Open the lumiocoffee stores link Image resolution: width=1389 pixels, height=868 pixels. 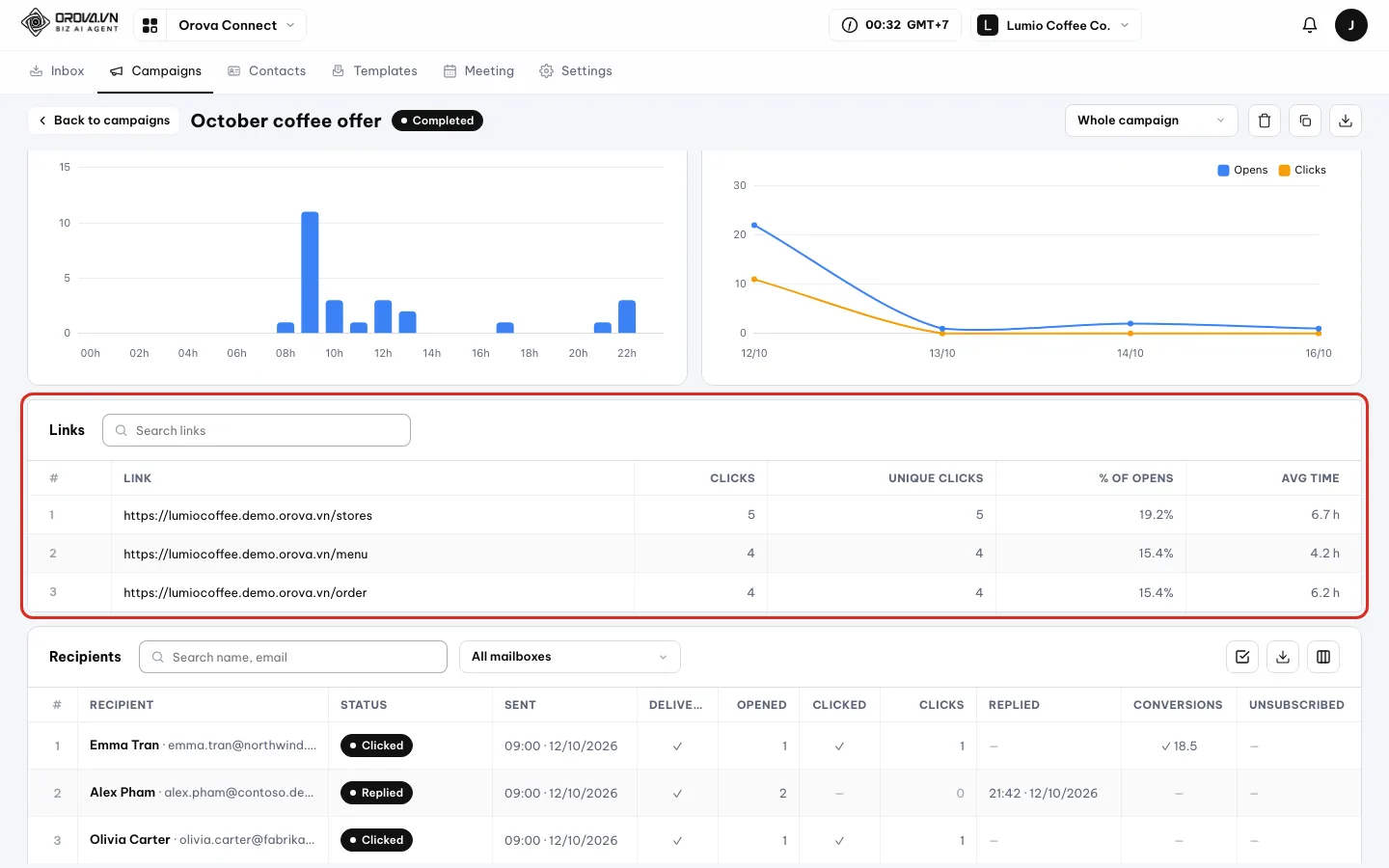click(248, 515)
